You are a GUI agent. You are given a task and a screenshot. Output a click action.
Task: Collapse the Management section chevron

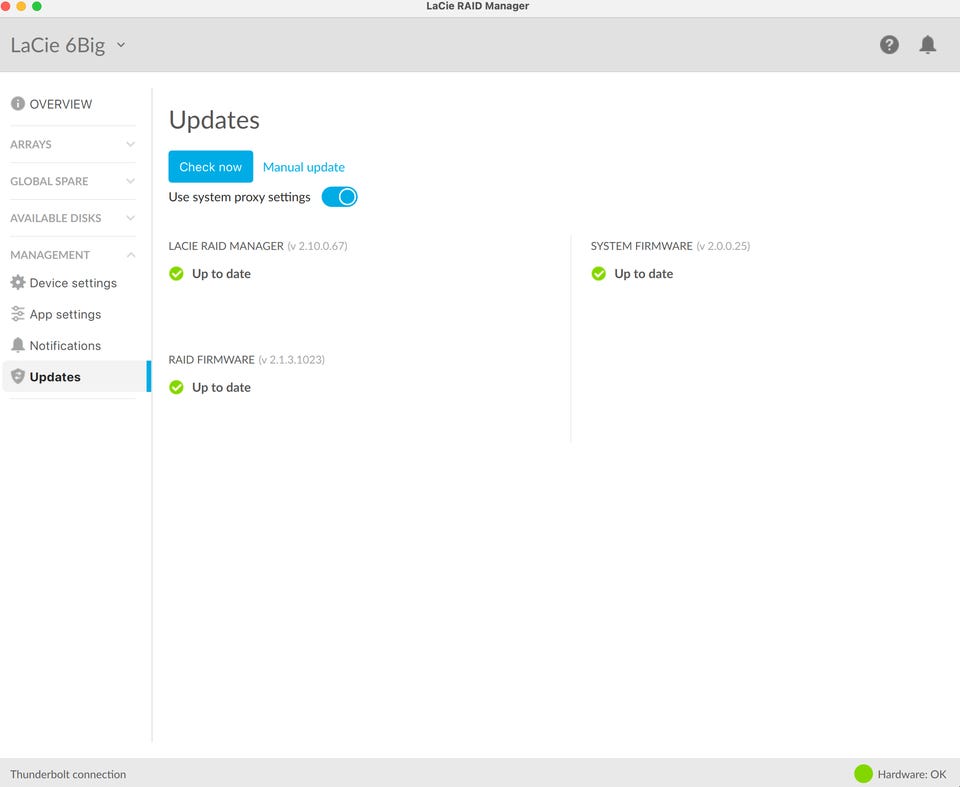[130, 255]
